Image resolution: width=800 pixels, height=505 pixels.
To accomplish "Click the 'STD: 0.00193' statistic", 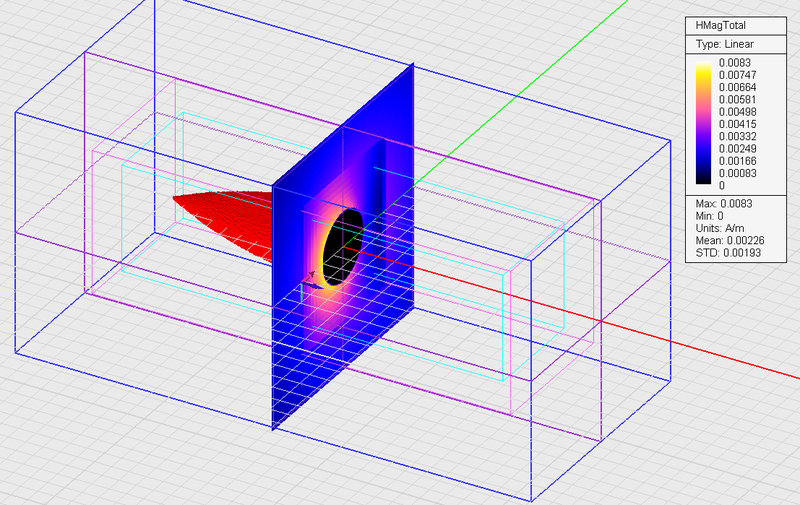I will tap(728, 252).
